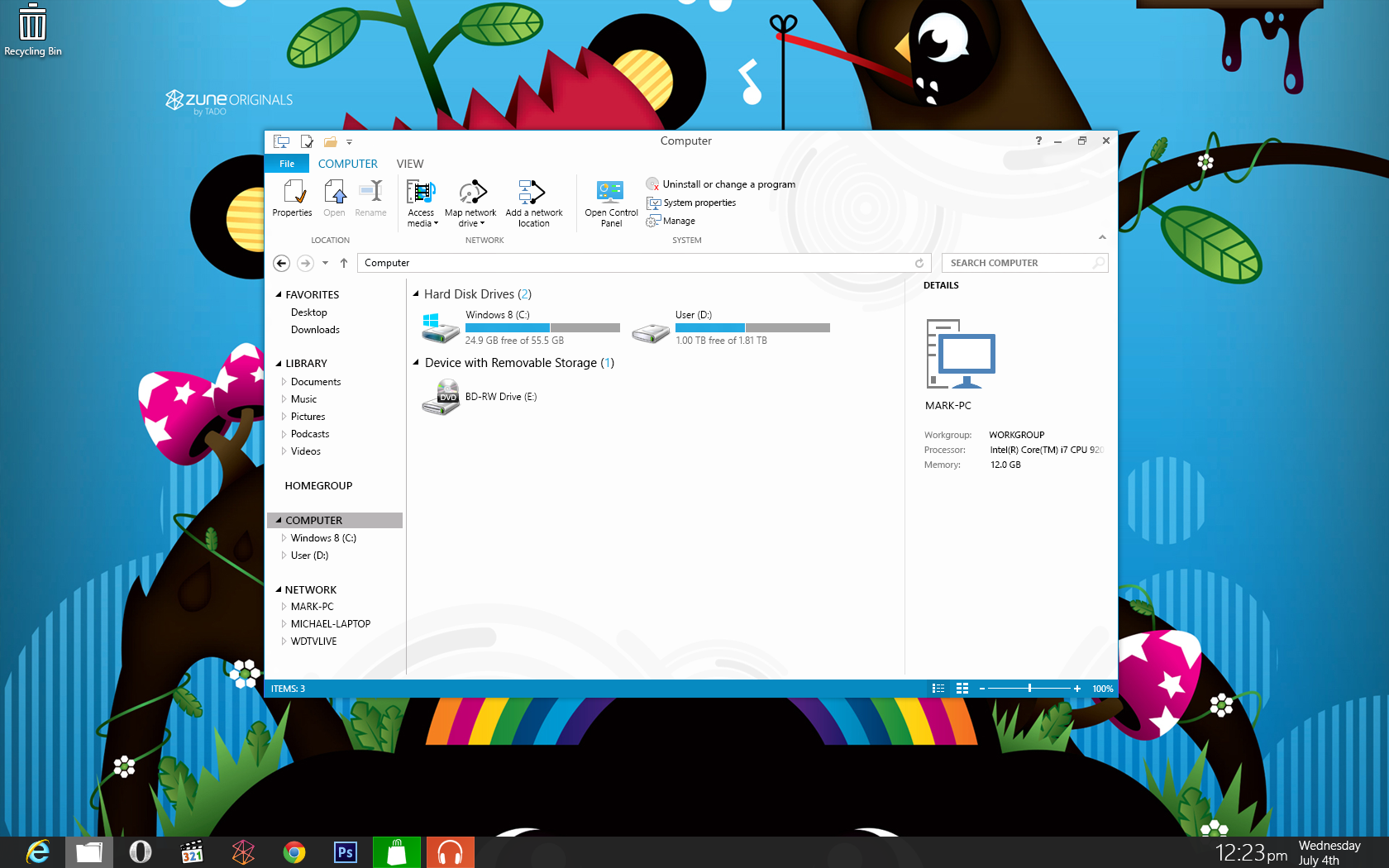The width and height of the screenshot is (1389, 868).
Task: Click the Map network drive icon
Action: [x=471, y=193]
